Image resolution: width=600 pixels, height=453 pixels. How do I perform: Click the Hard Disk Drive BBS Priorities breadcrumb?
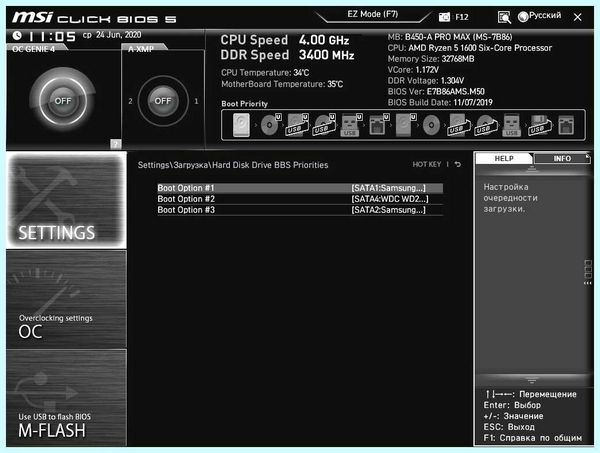point(270,165)
